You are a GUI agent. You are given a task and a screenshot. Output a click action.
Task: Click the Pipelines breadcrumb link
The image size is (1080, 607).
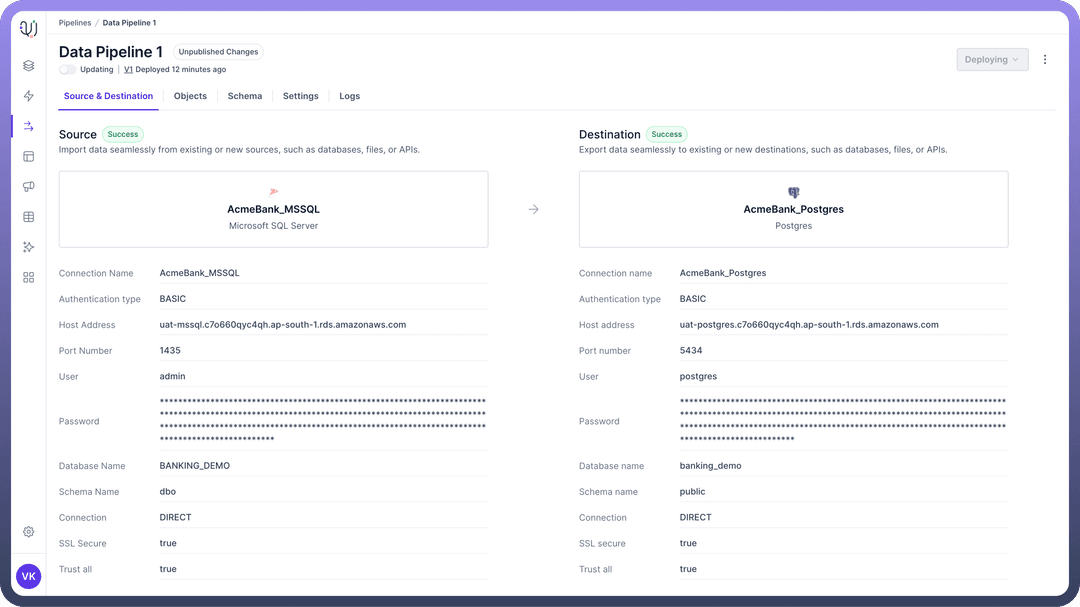click(75, 22)
